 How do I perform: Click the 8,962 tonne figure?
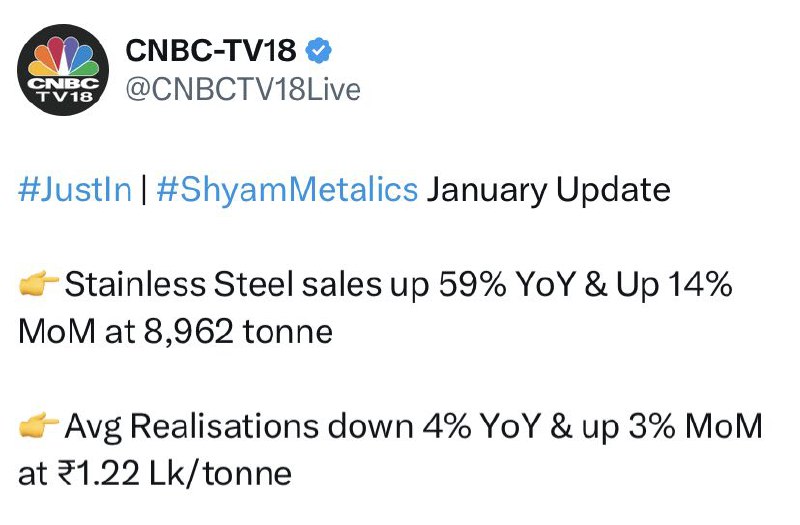point(238,332)
